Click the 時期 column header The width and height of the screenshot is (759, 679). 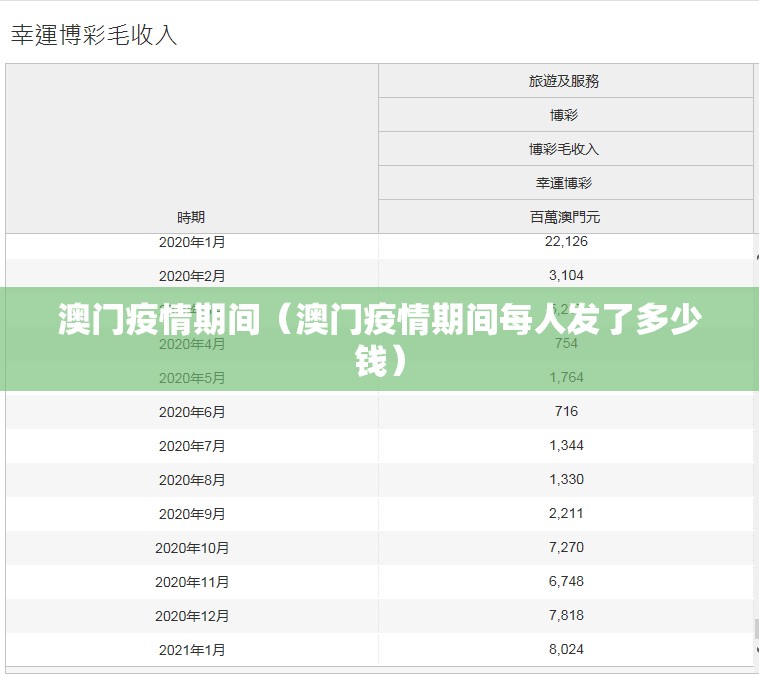coord(191,217)
